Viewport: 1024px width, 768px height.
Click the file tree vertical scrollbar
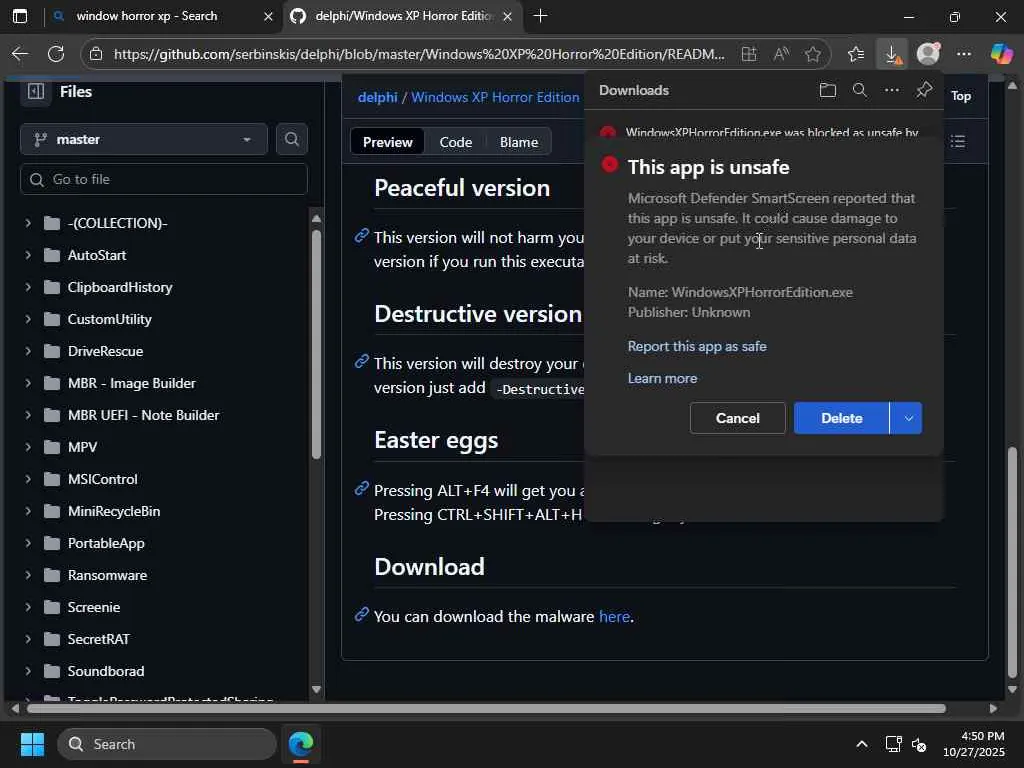point(316,346)
